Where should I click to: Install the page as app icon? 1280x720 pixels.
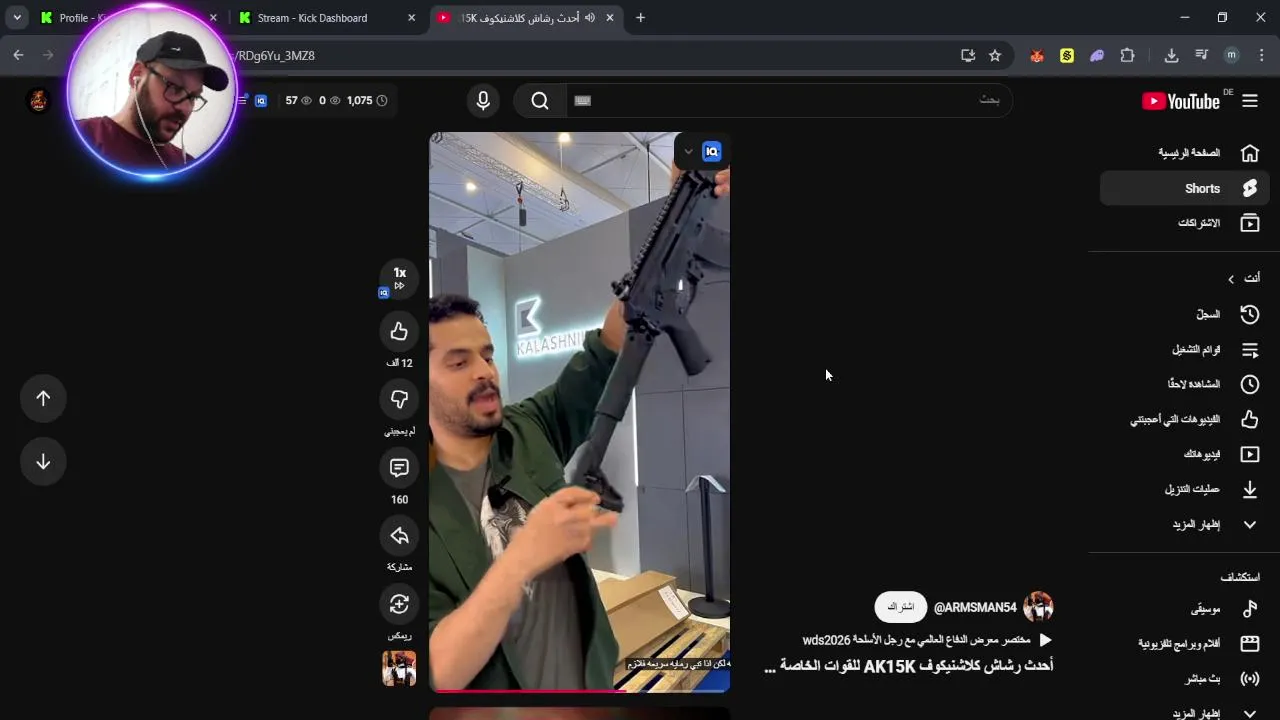click(968, 56)
